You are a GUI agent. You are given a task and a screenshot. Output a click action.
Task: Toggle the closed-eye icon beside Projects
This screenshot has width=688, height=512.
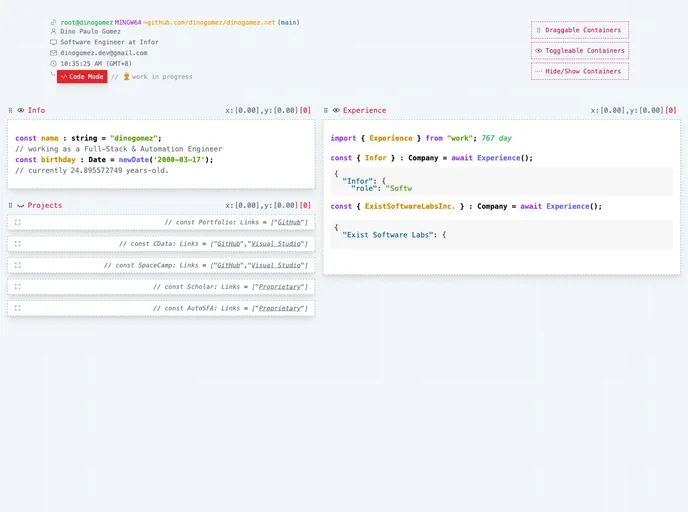21,205
